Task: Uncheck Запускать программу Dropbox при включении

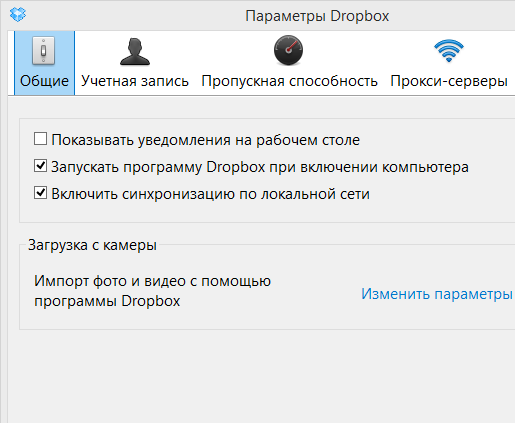Action: (x=40, y=166)
